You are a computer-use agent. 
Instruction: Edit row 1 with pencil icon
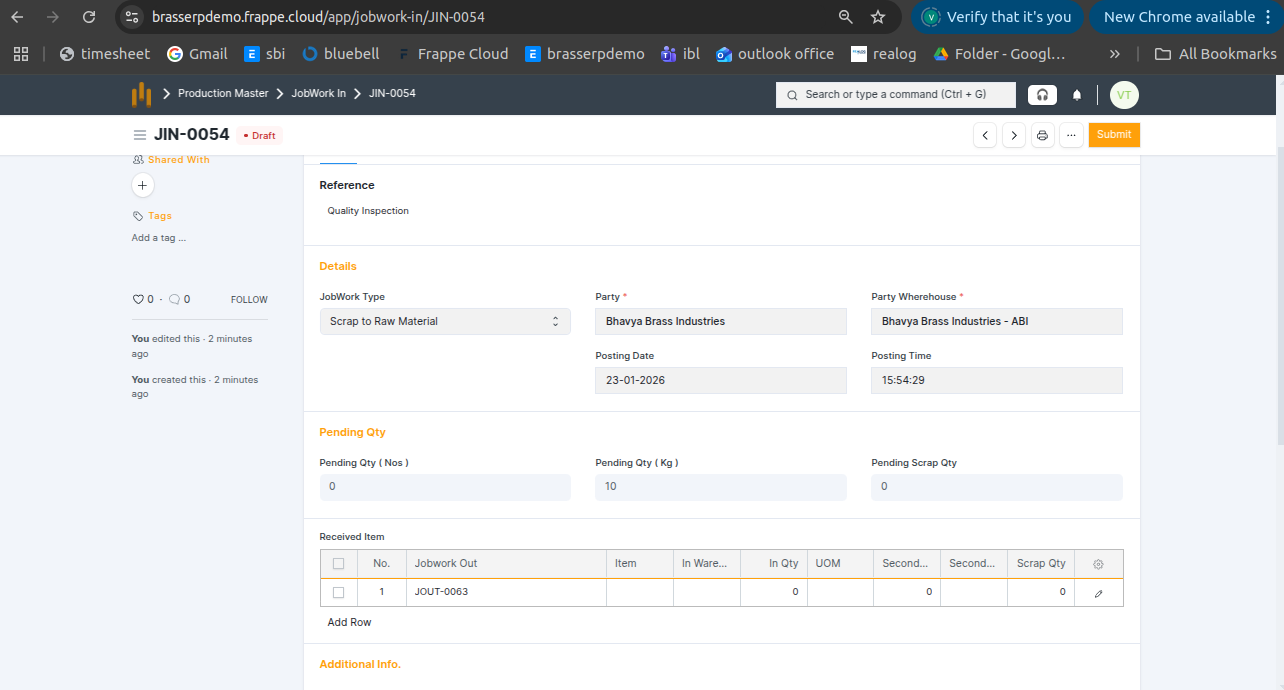coord(1098,593)
